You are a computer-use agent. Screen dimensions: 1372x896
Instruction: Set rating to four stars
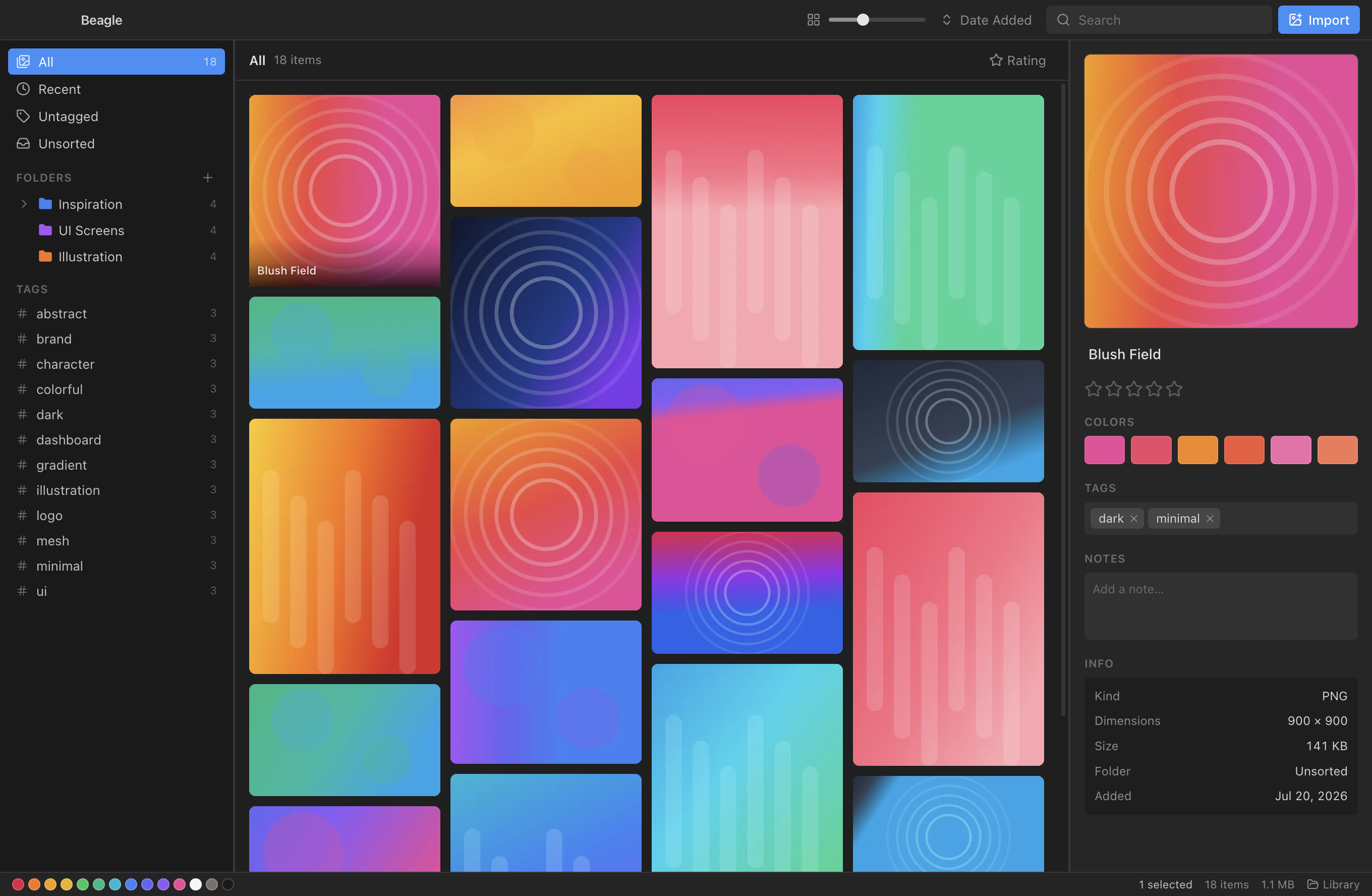(1154, 389)
